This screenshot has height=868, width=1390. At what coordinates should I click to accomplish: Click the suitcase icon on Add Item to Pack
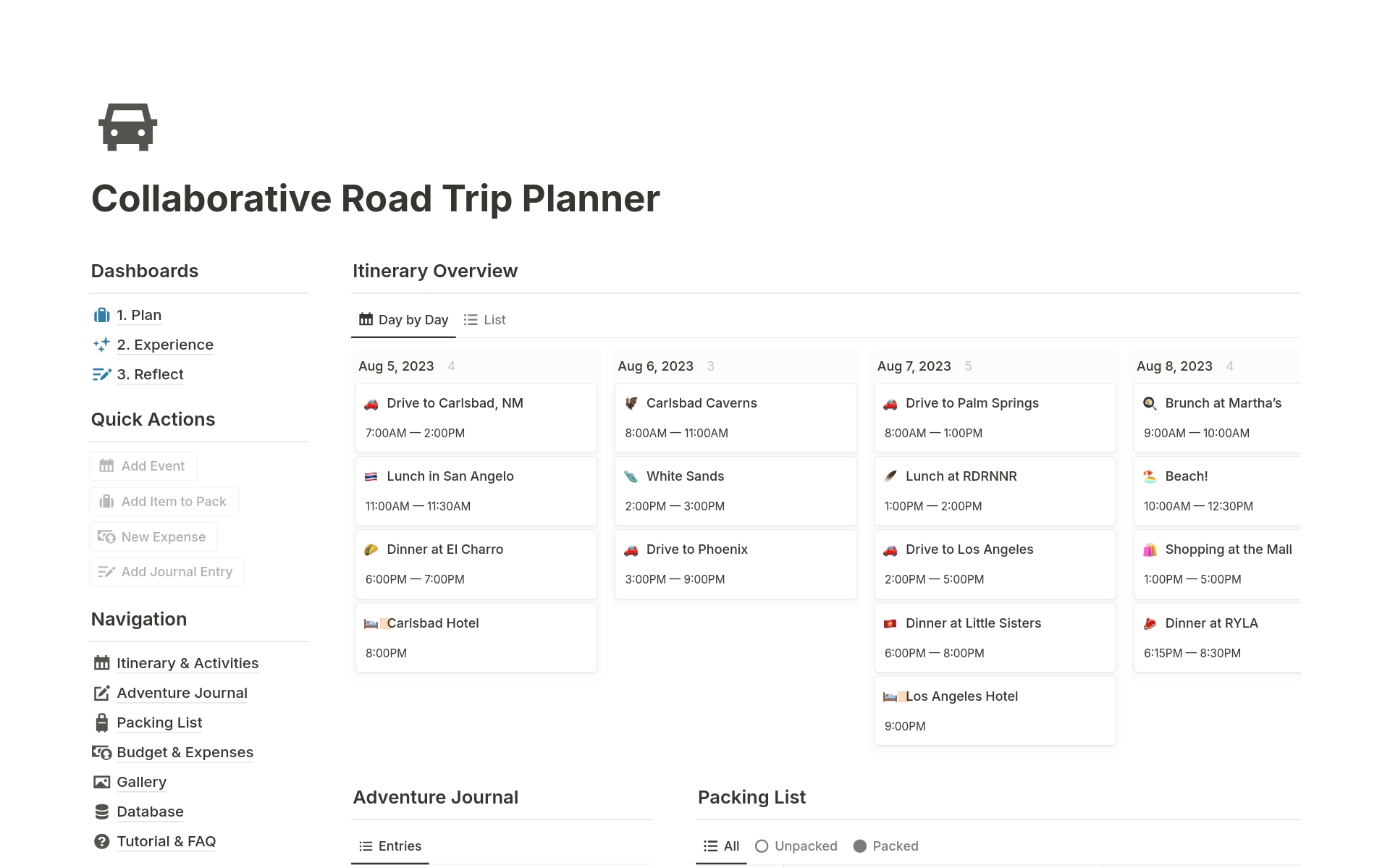(106, 501)
